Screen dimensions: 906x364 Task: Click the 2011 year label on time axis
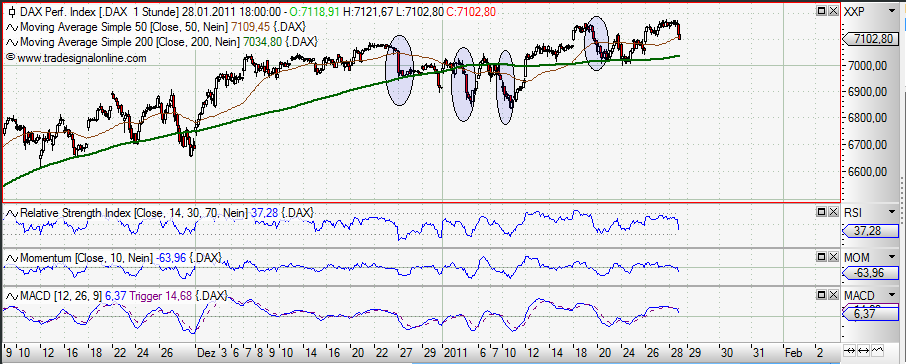pos(456,352)
